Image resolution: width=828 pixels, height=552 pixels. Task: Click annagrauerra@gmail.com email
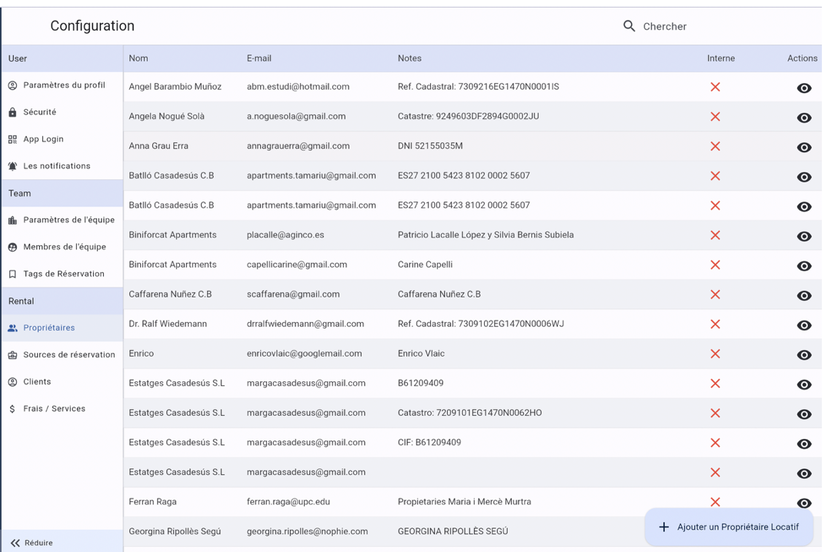point(298,146)
